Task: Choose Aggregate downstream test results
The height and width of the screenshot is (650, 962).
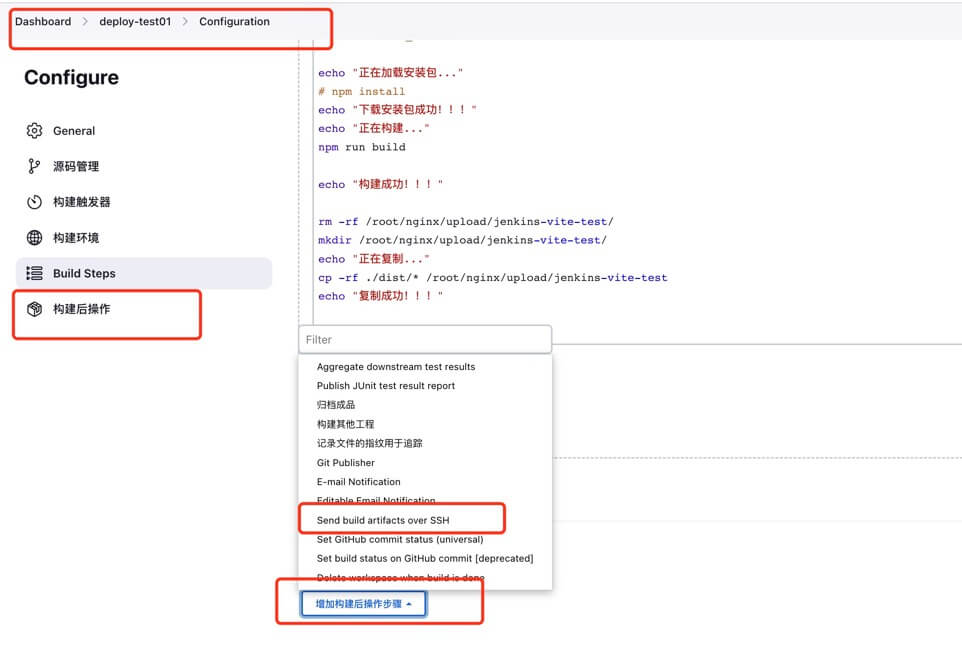Action: pos(396,367)
